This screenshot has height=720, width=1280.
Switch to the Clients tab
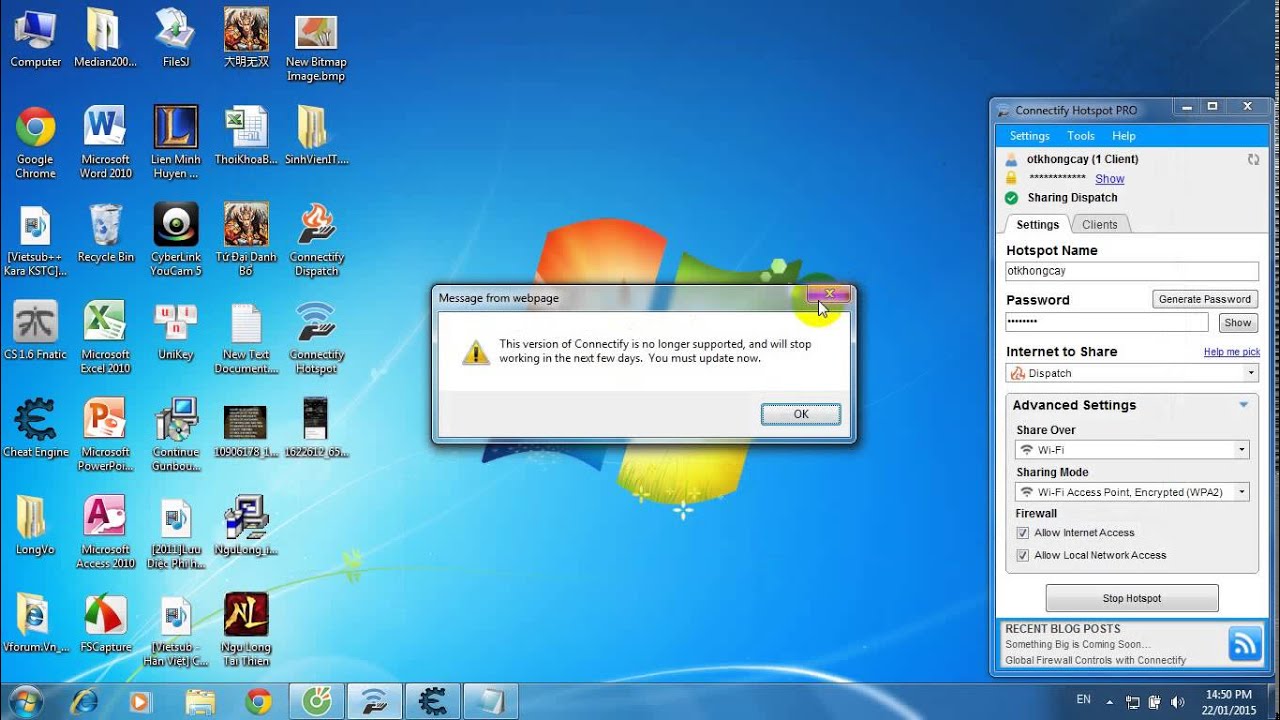pos(1100,225)
